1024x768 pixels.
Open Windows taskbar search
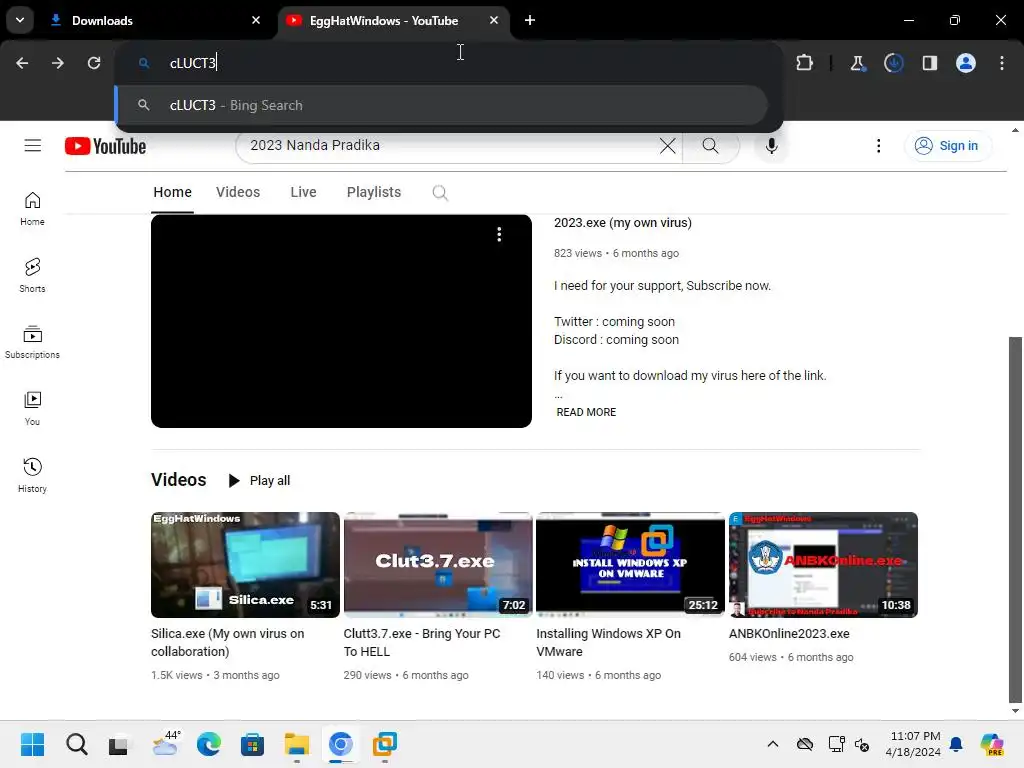[76, 744]
